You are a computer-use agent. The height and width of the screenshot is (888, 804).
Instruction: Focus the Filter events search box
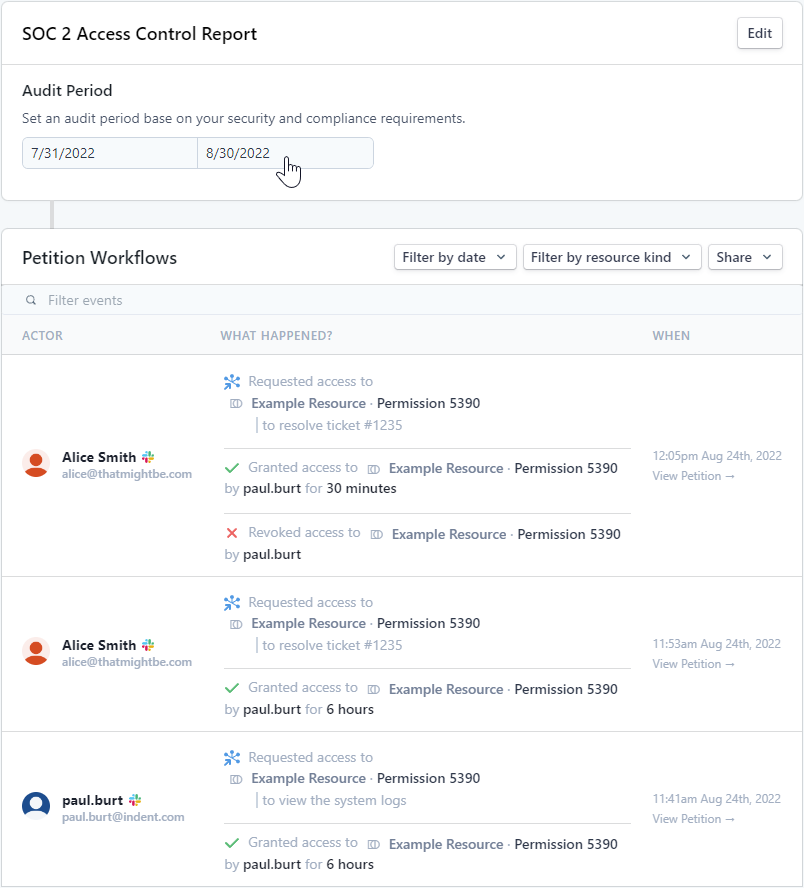[x=402, y=300]
